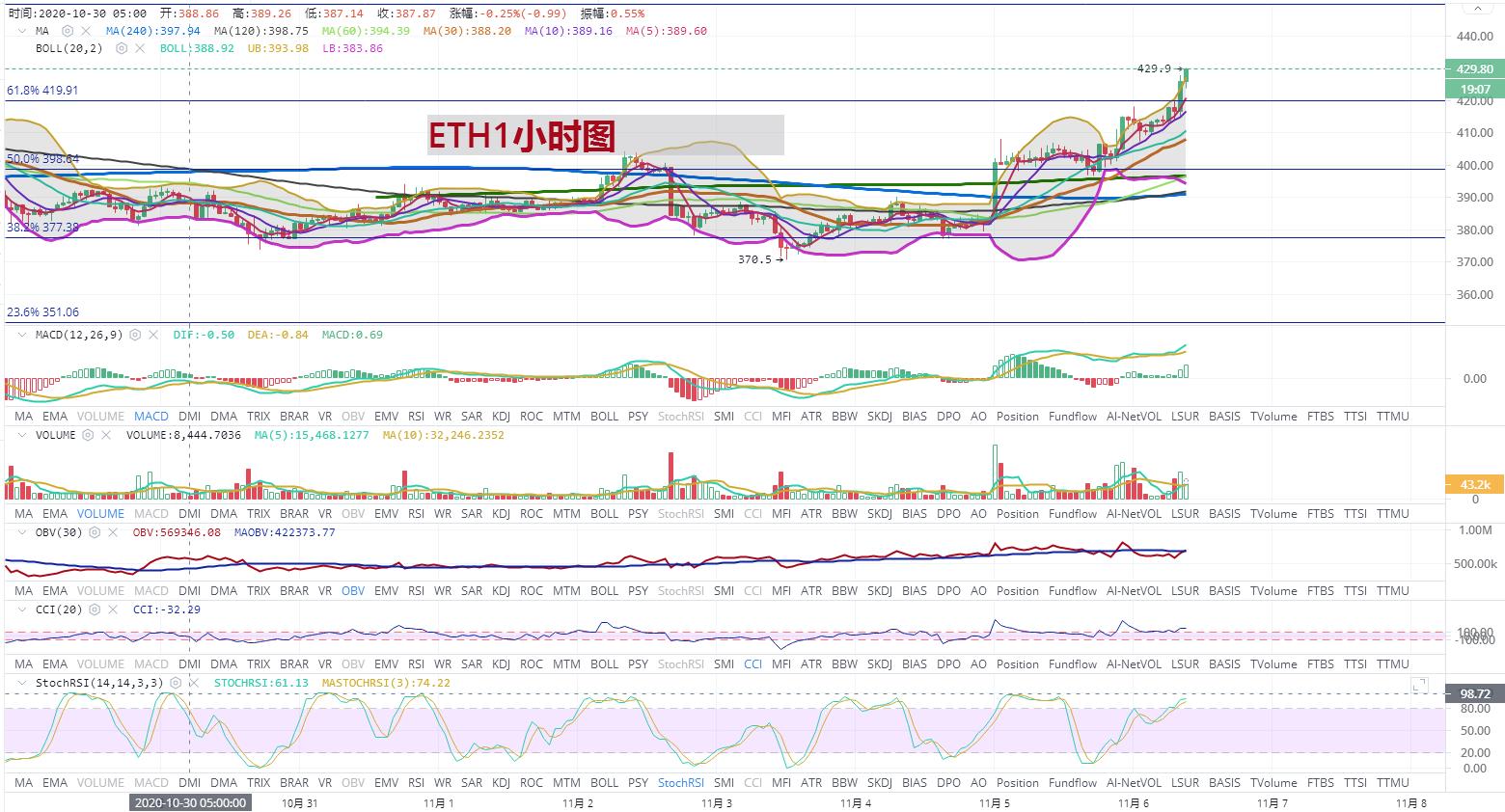Enable Fundflow in the bottom indicator row
The height and width of the screenshot is (812, 1505).
pos(1073,783)
